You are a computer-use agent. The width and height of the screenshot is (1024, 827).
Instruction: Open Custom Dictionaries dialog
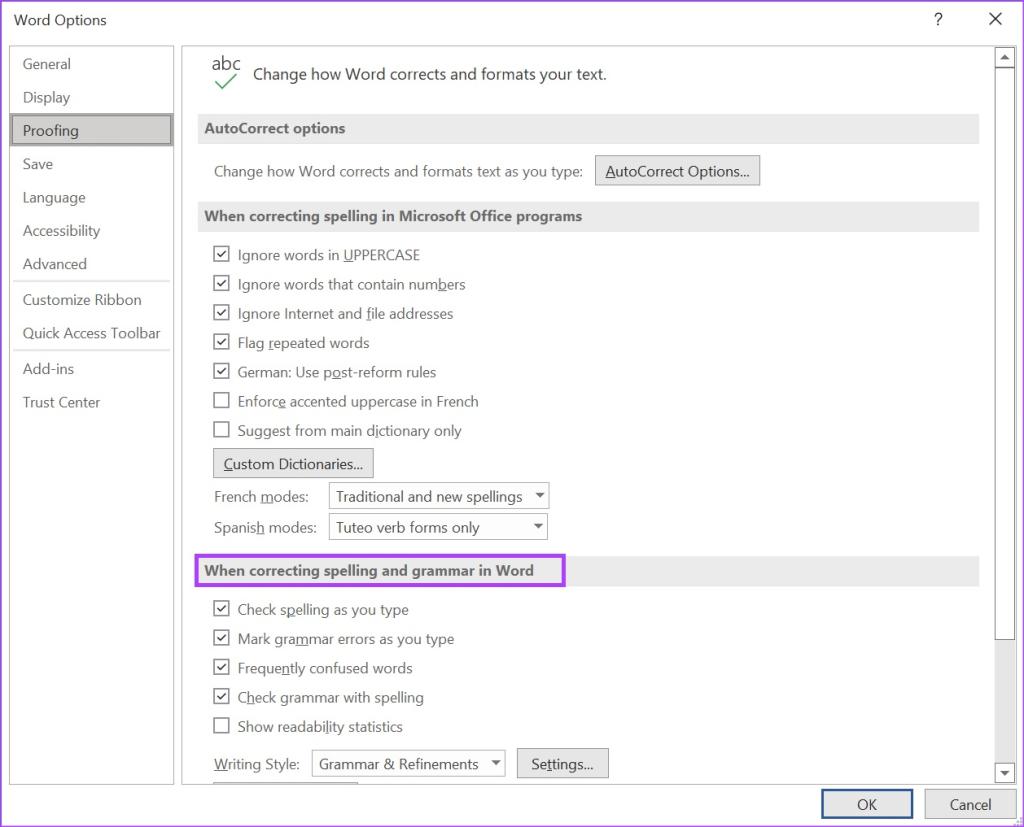(293, 463)
